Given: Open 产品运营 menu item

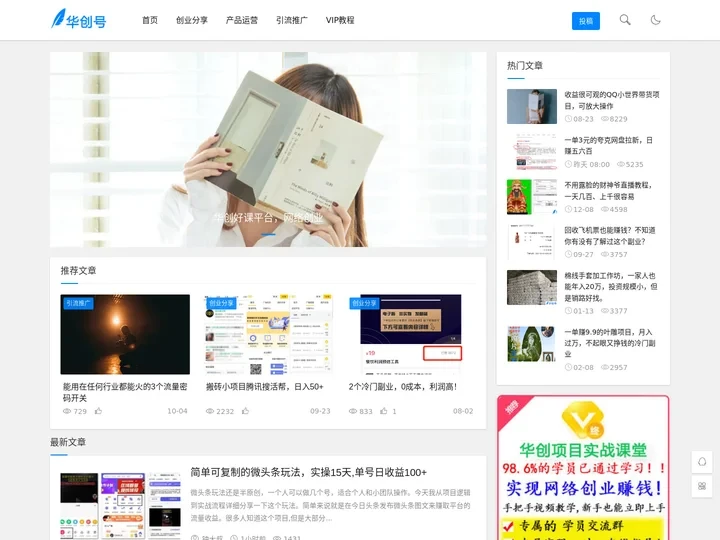Looking at the screenshot, I should coord(242,20).
